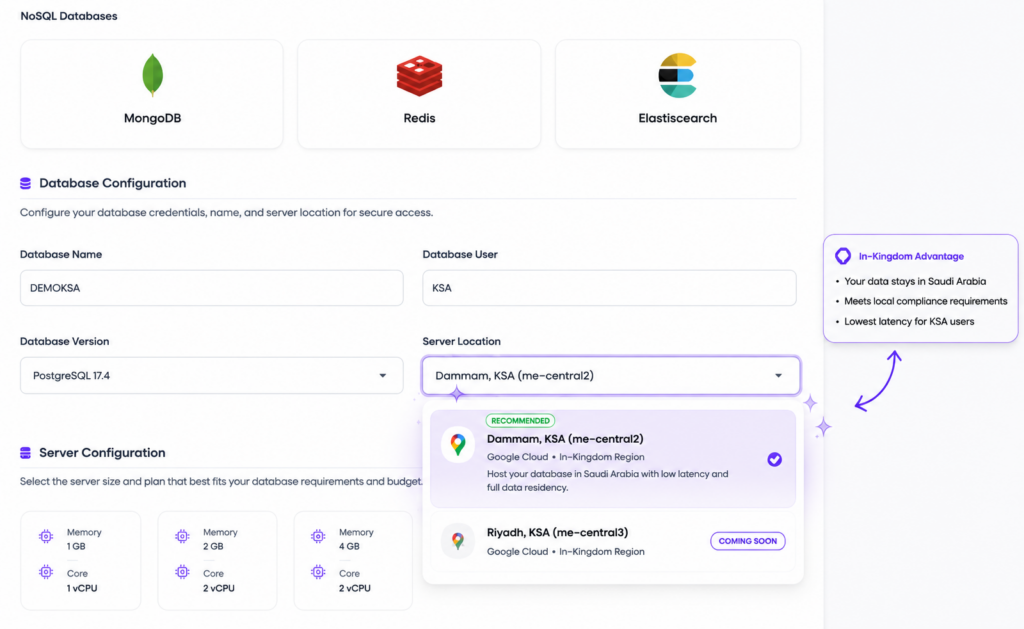
Task: Select the 1 GB memory 1 vCPU plan
Action: click(80, 560)
